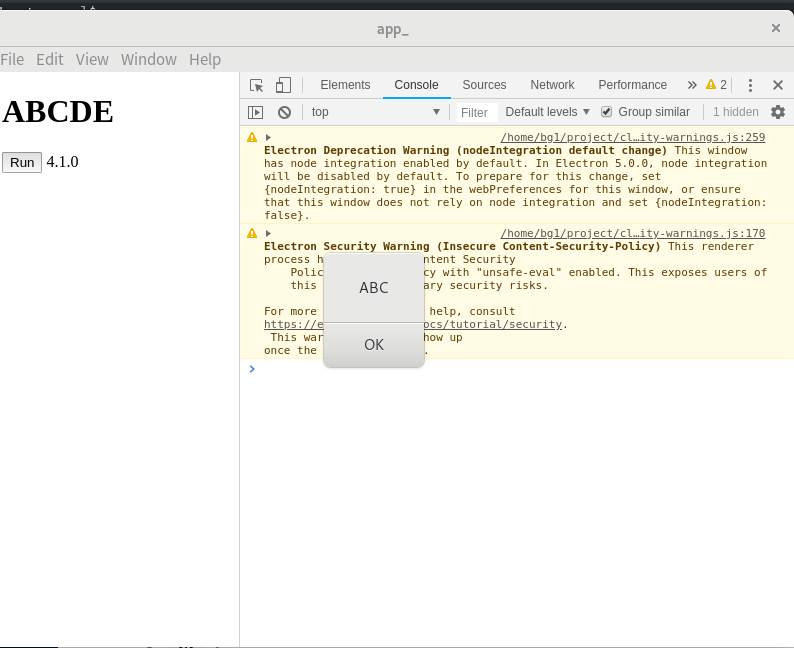Open the security-warnings.js:170 source link
This screenshot has width=794, height=648.
point(632,233)
